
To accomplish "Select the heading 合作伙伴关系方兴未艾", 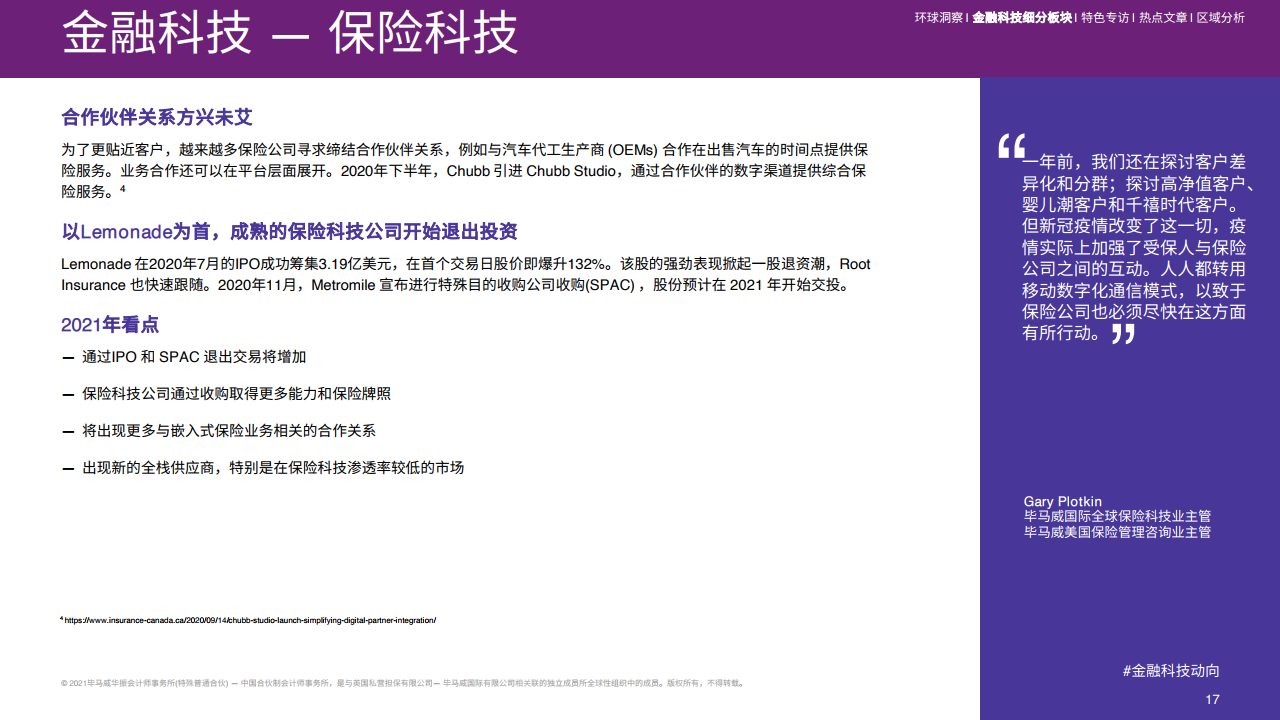I will tap(157, 117).
